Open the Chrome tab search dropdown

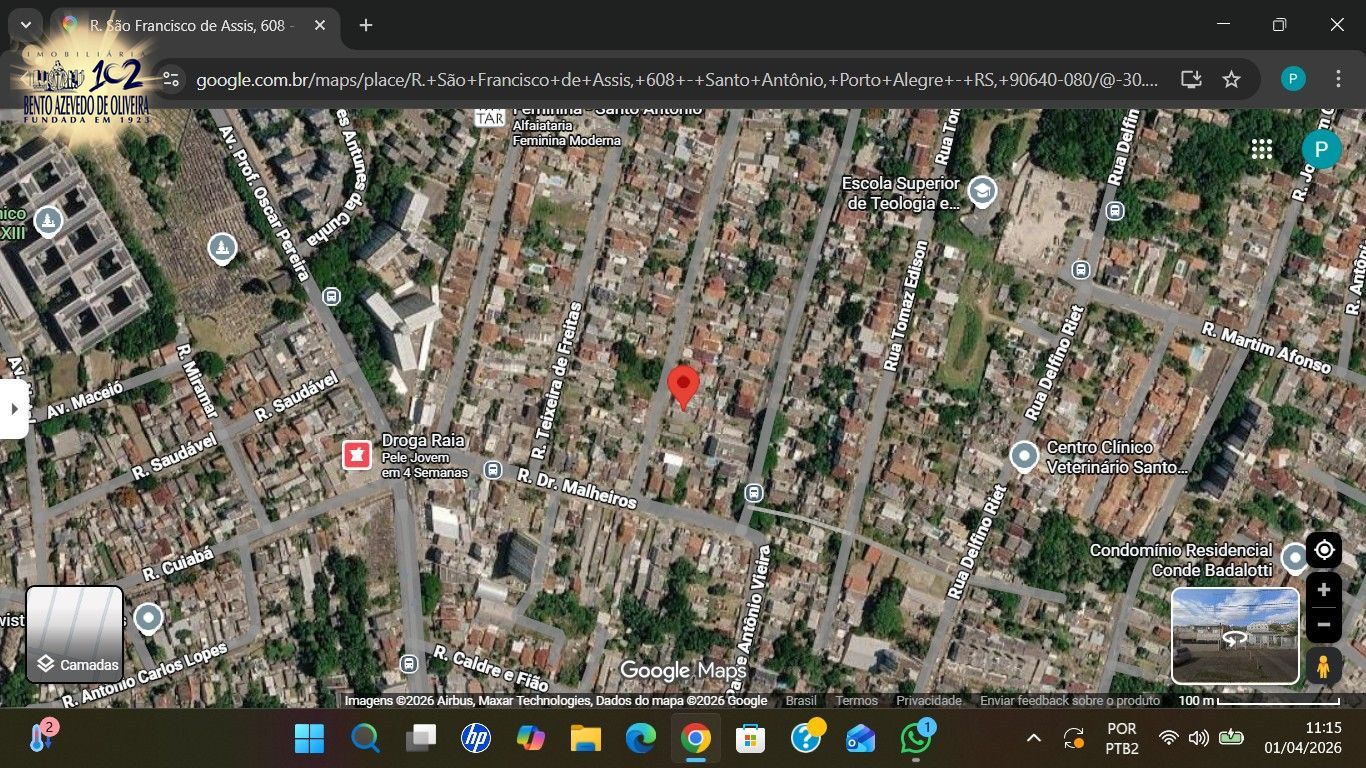(x=25, y=25)
